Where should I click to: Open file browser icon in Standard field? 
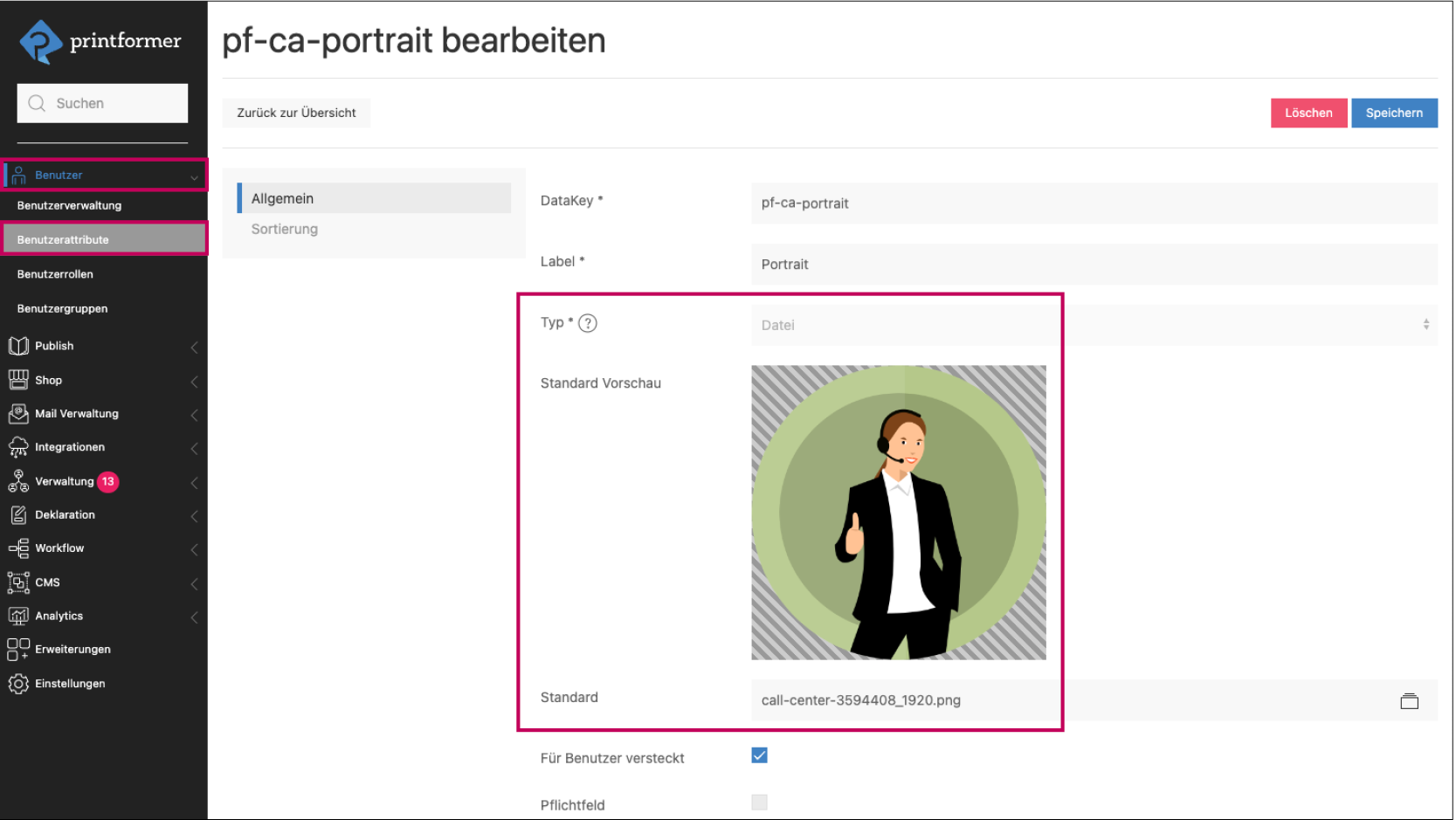(x=1409, y=701)
